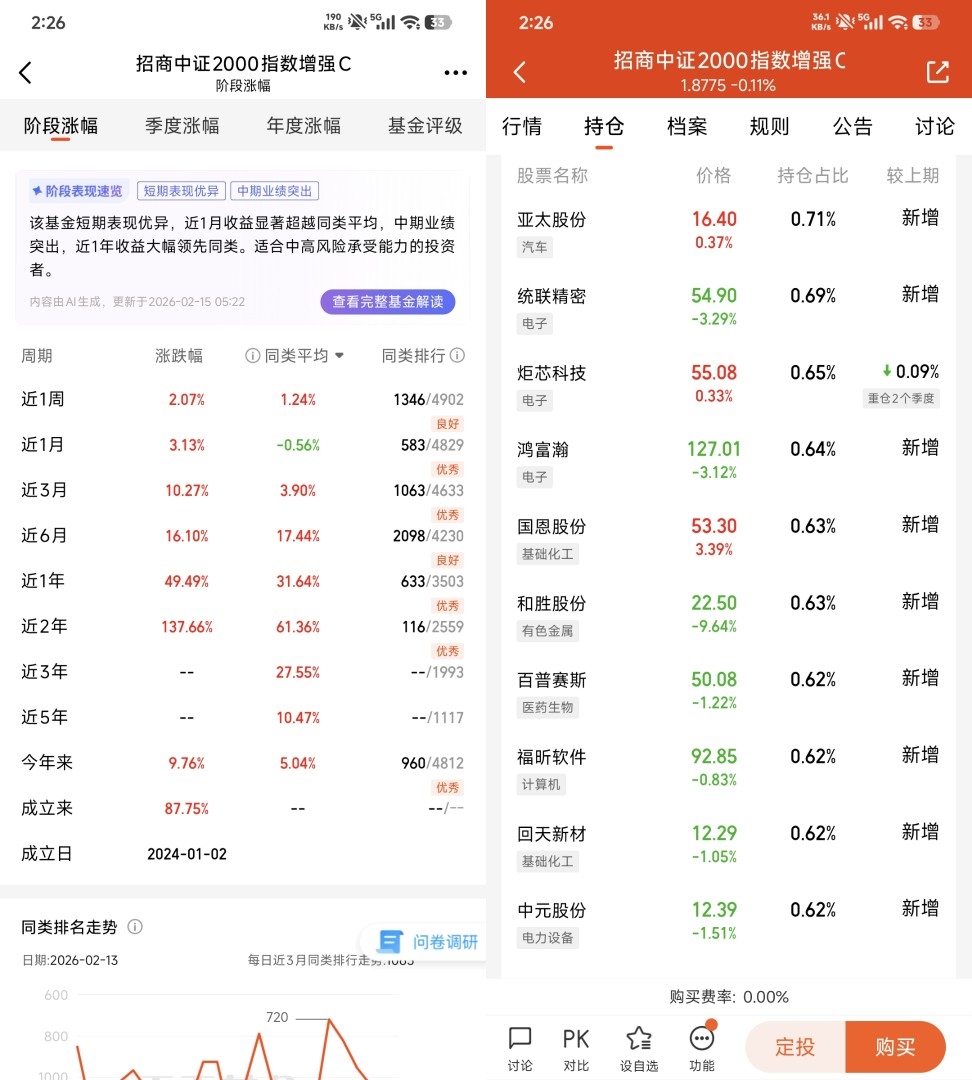Tap the 计算机 sector tag
This screenshot has width=972, height=1080.
541,785
